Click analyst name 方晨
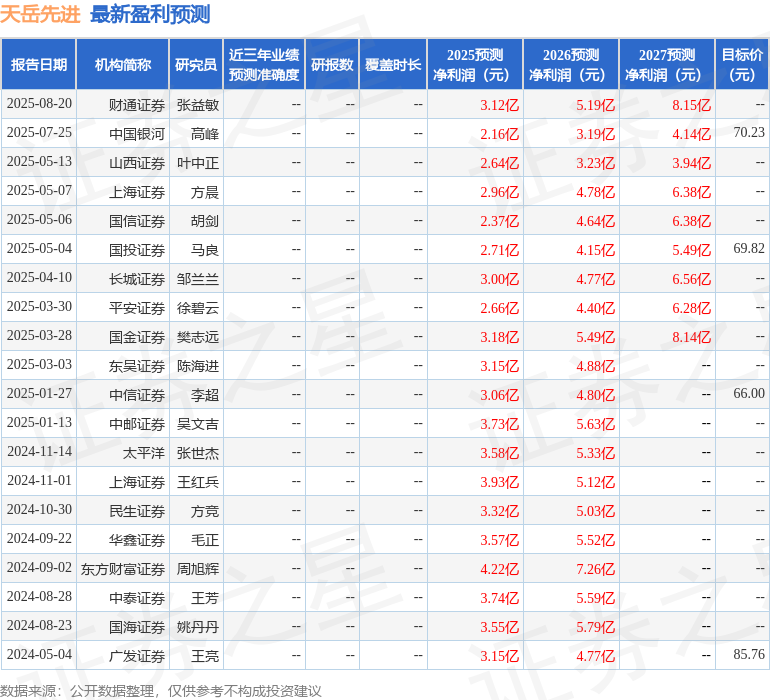This screenshot has height=700, width=770. (205, 192)
